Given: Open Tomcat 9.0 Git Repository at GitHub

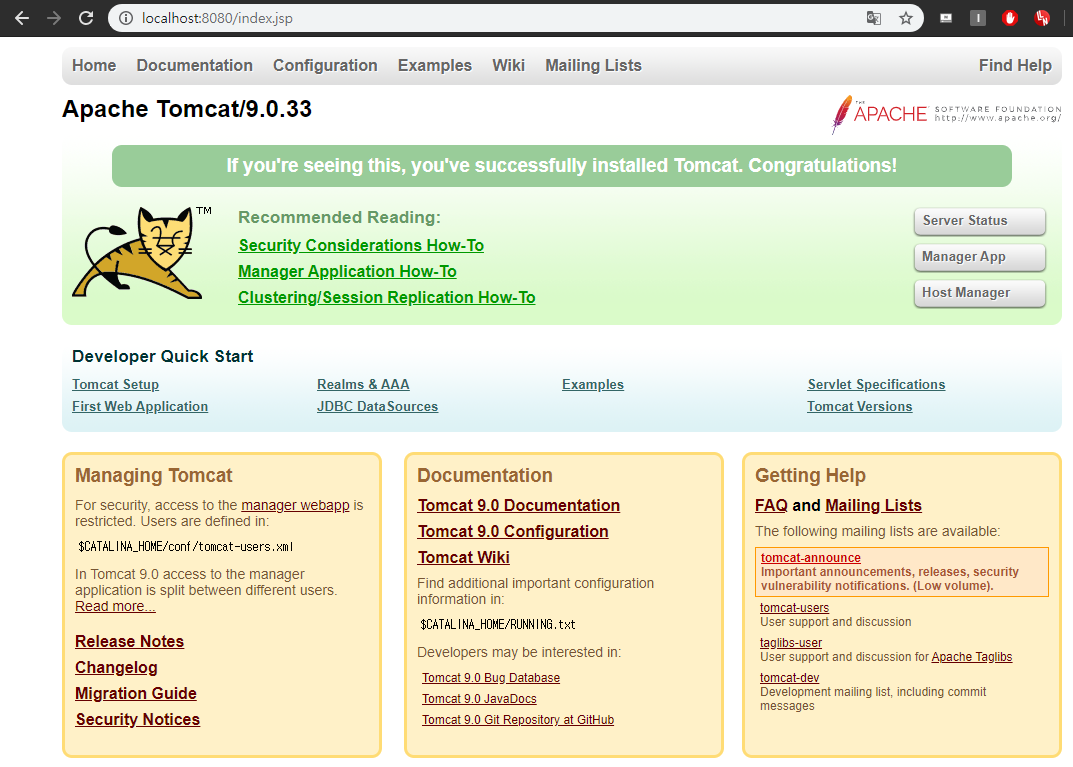Looking at the screenshot, I should coord(518,720).
